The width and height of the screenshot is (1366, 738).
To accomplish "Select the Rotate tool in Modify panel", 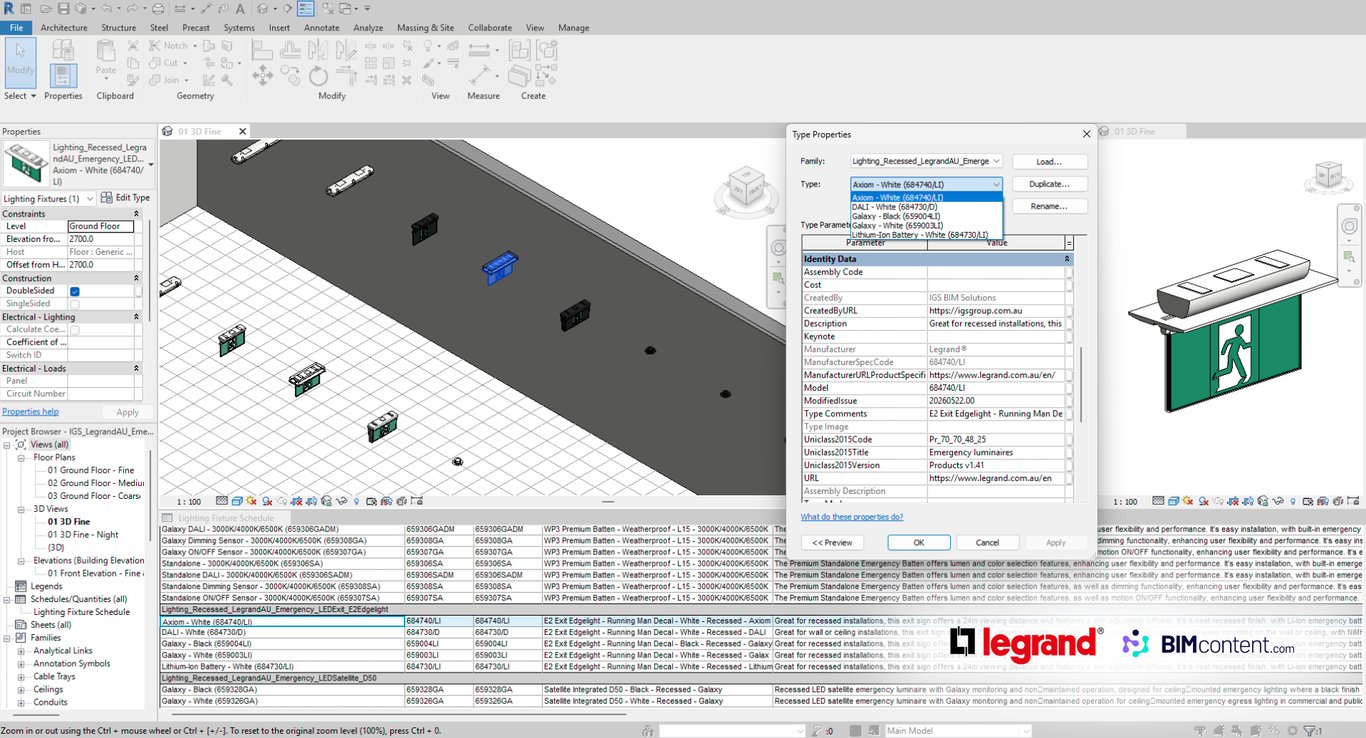I will 318,75.
